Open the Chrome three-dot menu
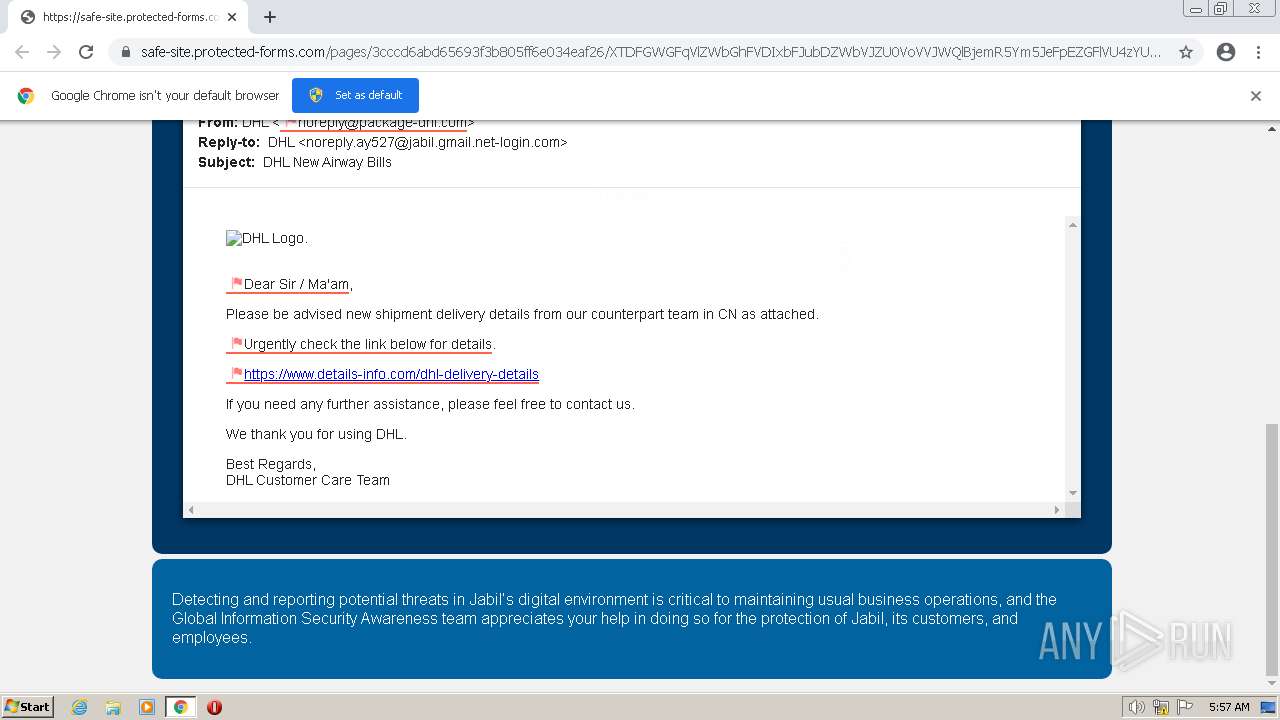Viewport: 1280px width, 720px height. coord(1259,52)
